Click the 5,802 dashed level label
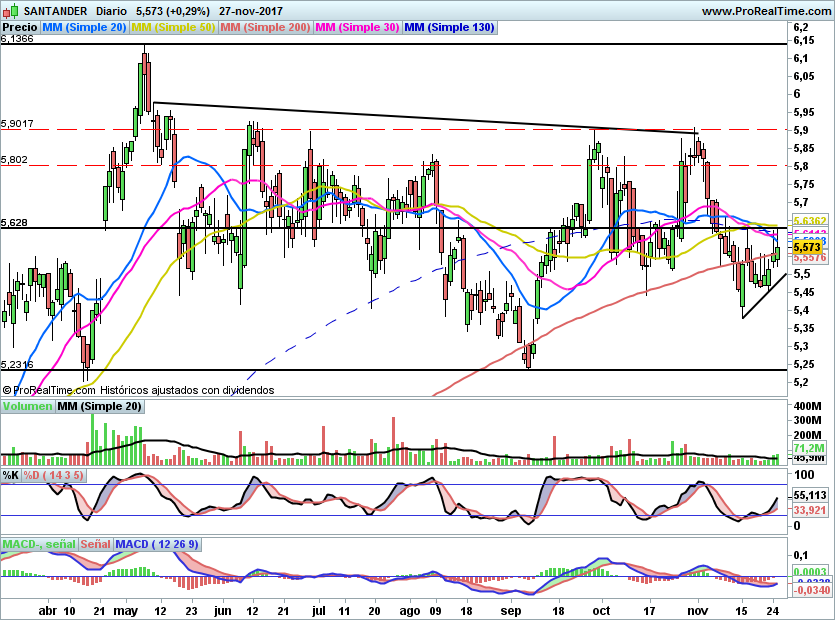Image resolution: width=835 pixels, height=620 pixels. [x=14, y=160]
